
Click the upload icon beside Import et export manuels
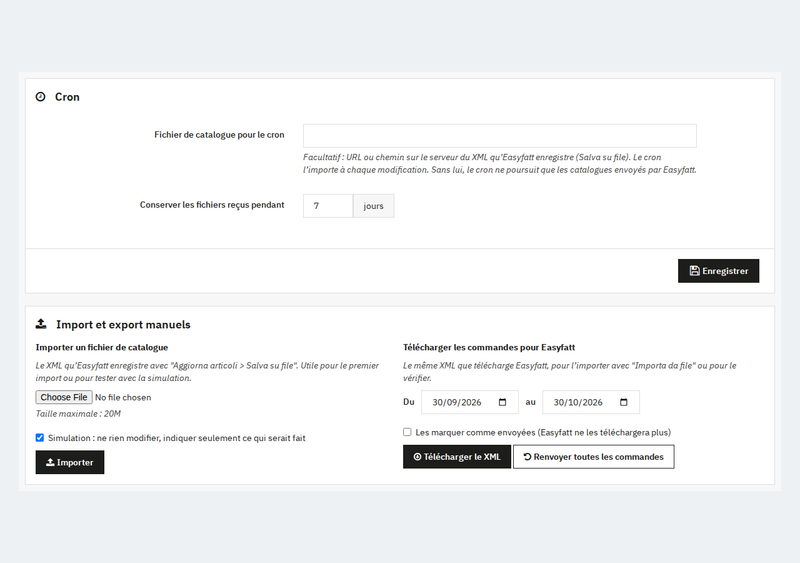41,324
